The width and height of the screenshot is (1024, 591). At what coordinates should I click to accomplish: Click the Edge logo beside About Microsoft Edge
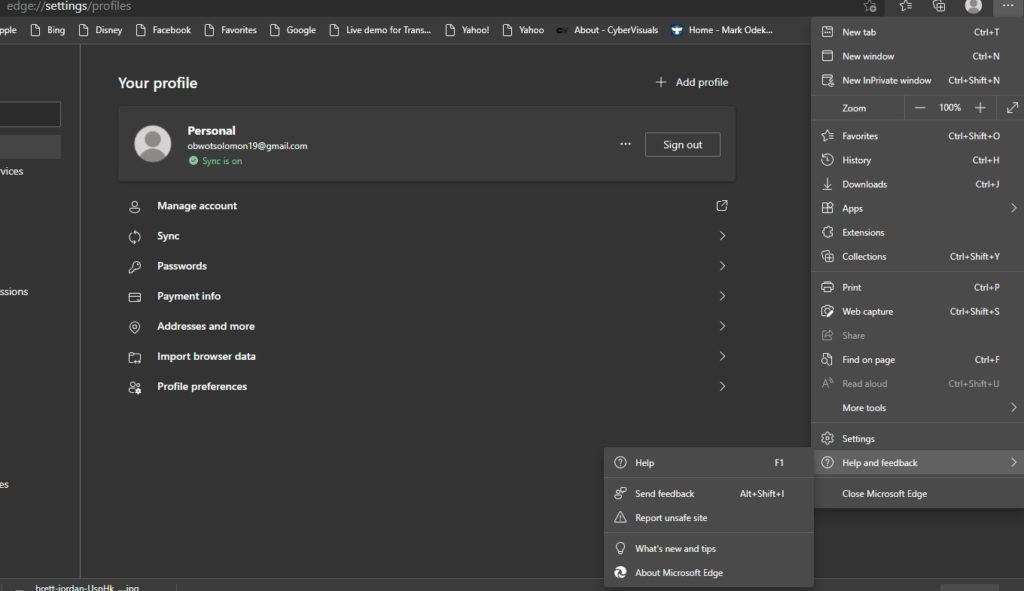[x=620, y=573]
